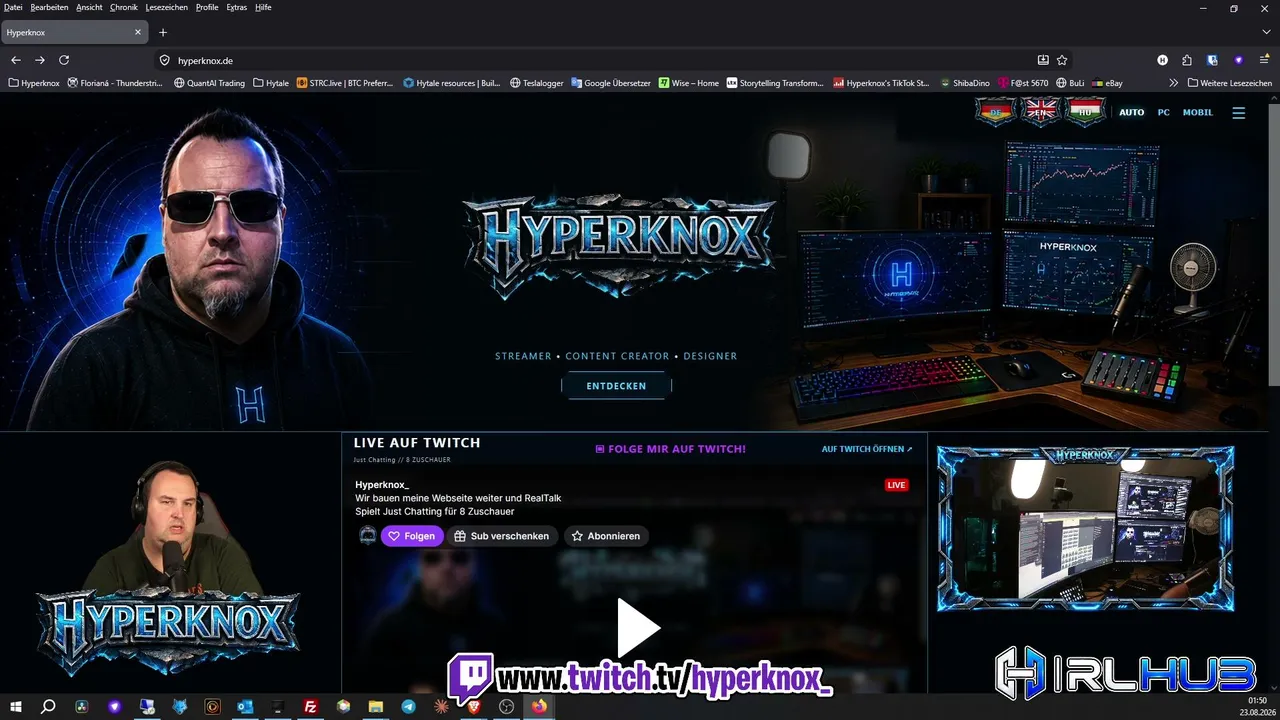
Task: Open the STRC.live bookmark
Action: pyautogui.click(x=345, y=83)
